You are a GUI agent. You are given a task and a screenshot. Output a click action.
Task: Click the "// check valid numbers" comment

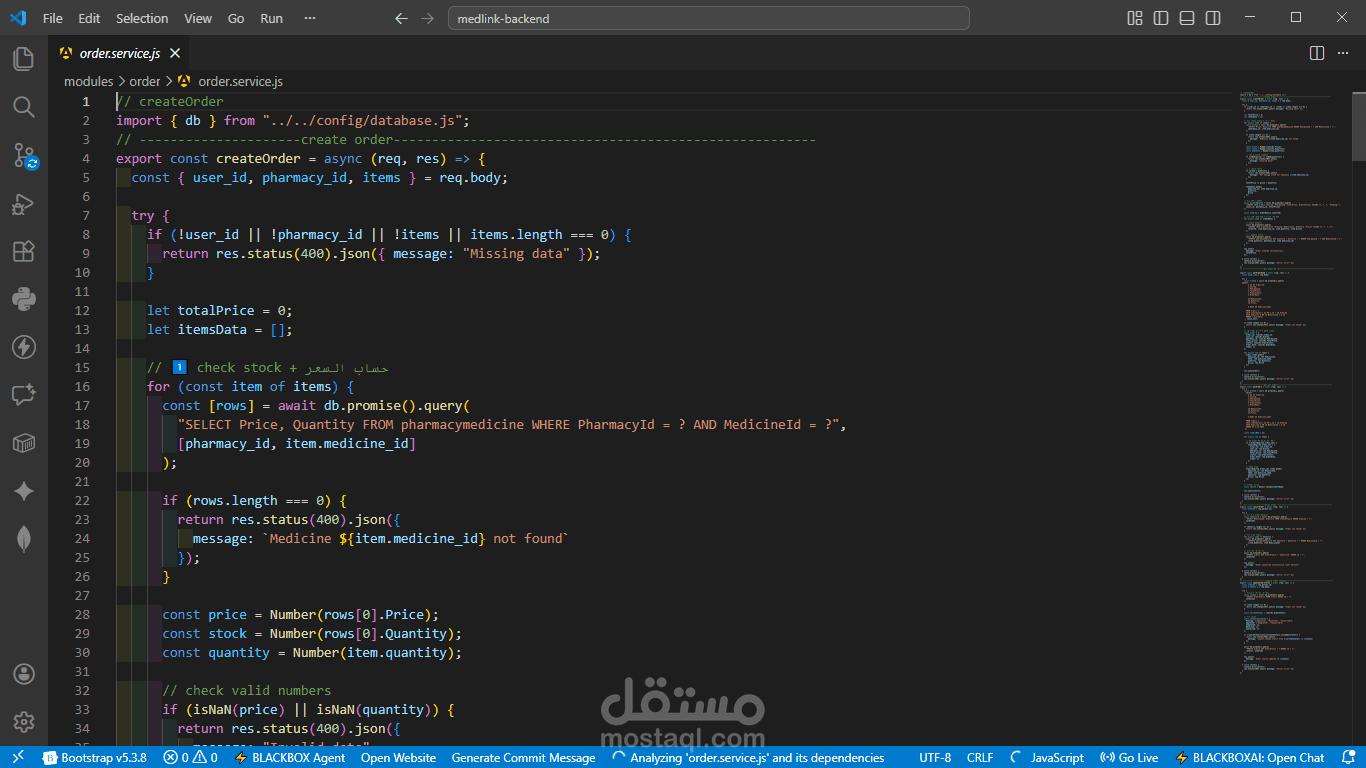pos(247,690)
